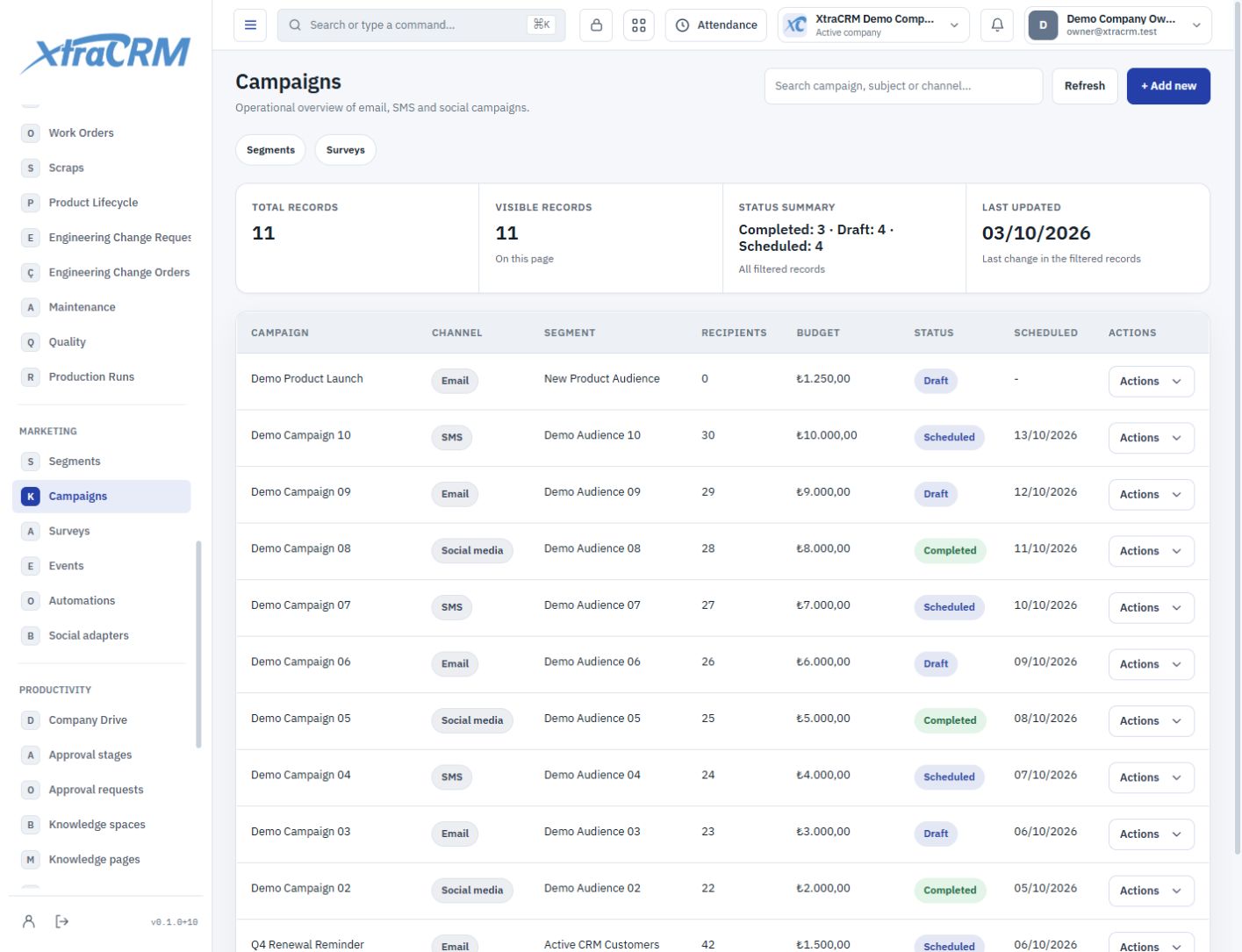Click the Scheduled badge for Demo Campaign 07

pos(949,607)
